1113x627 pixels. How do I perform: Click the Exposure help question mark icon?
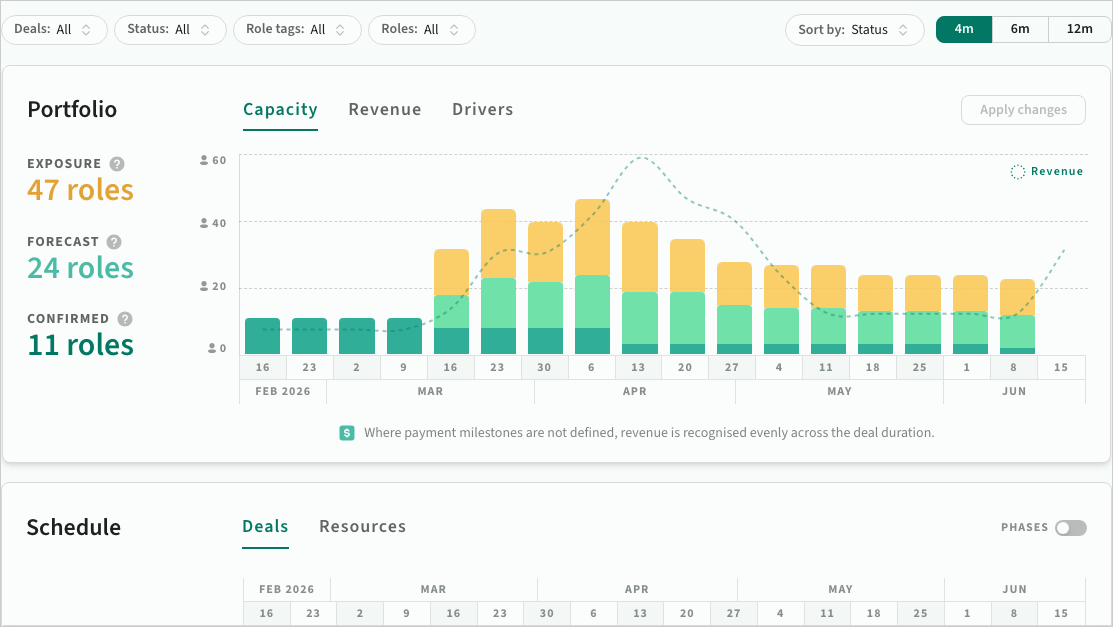117,164
